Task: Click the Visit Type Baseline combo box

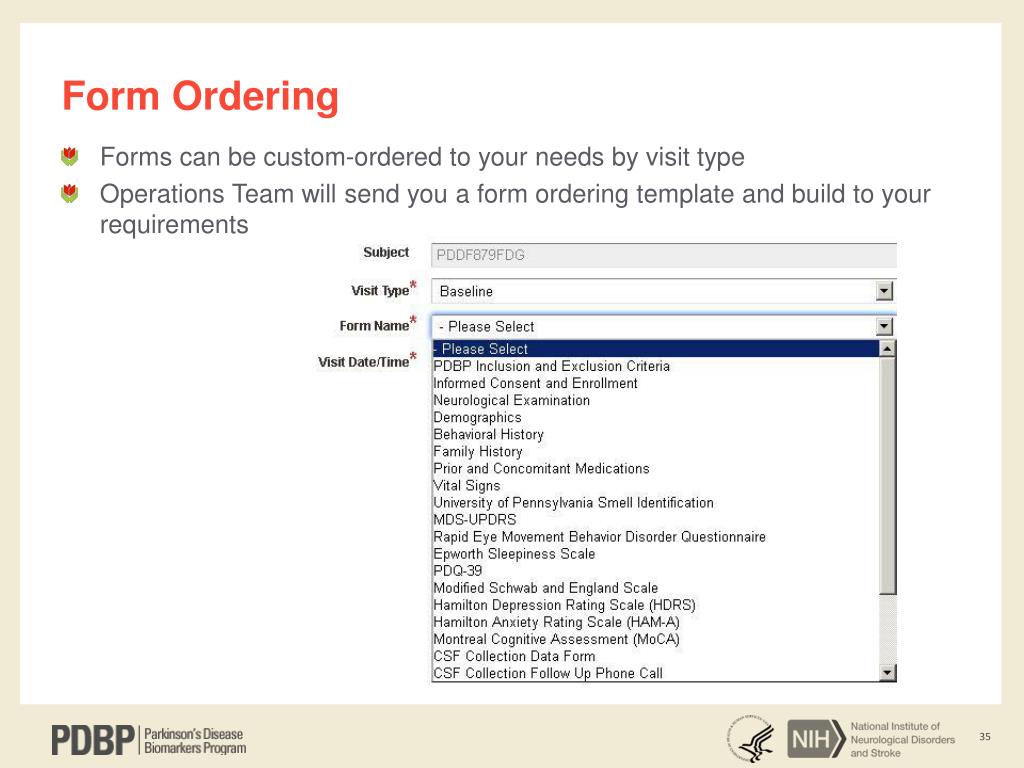Action: [663, 291]
